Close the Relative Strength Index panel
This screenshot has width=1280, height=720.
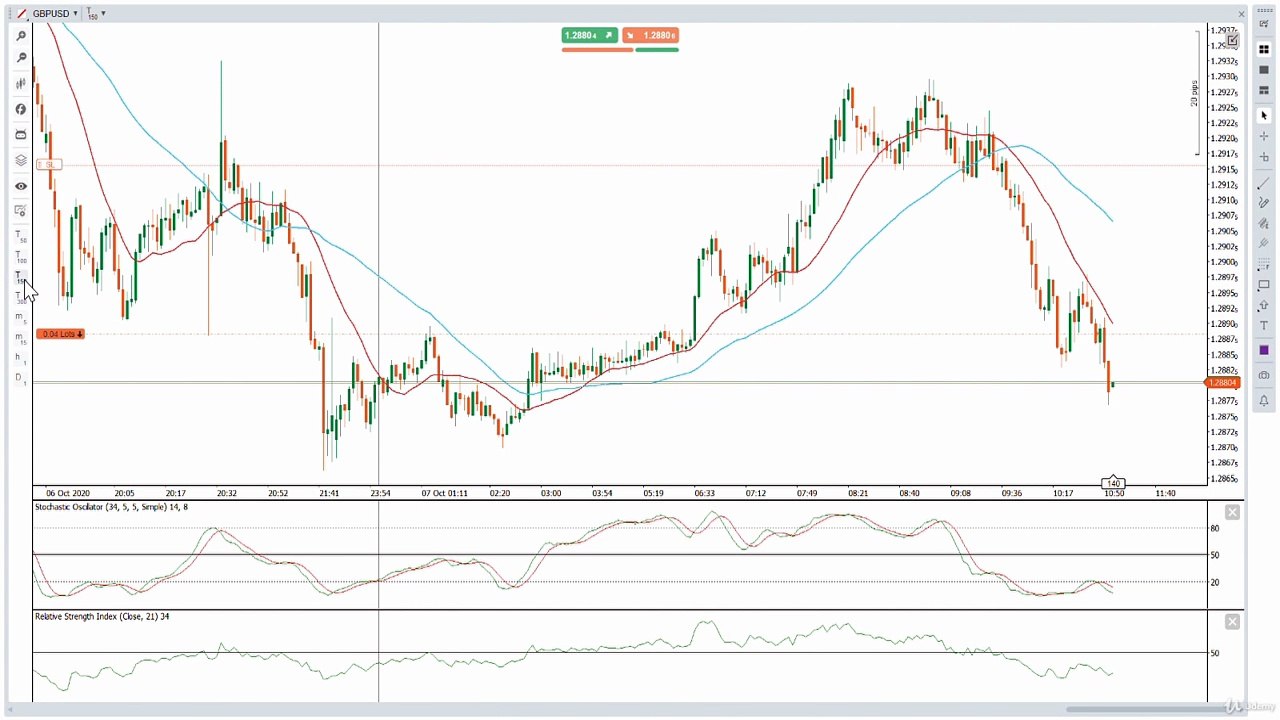[1232, 622]
